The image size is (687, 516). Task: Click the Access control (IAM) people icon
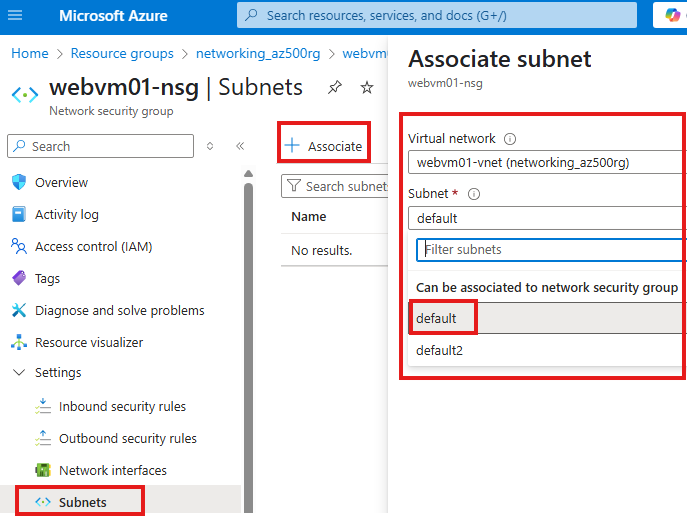(19, 246)
